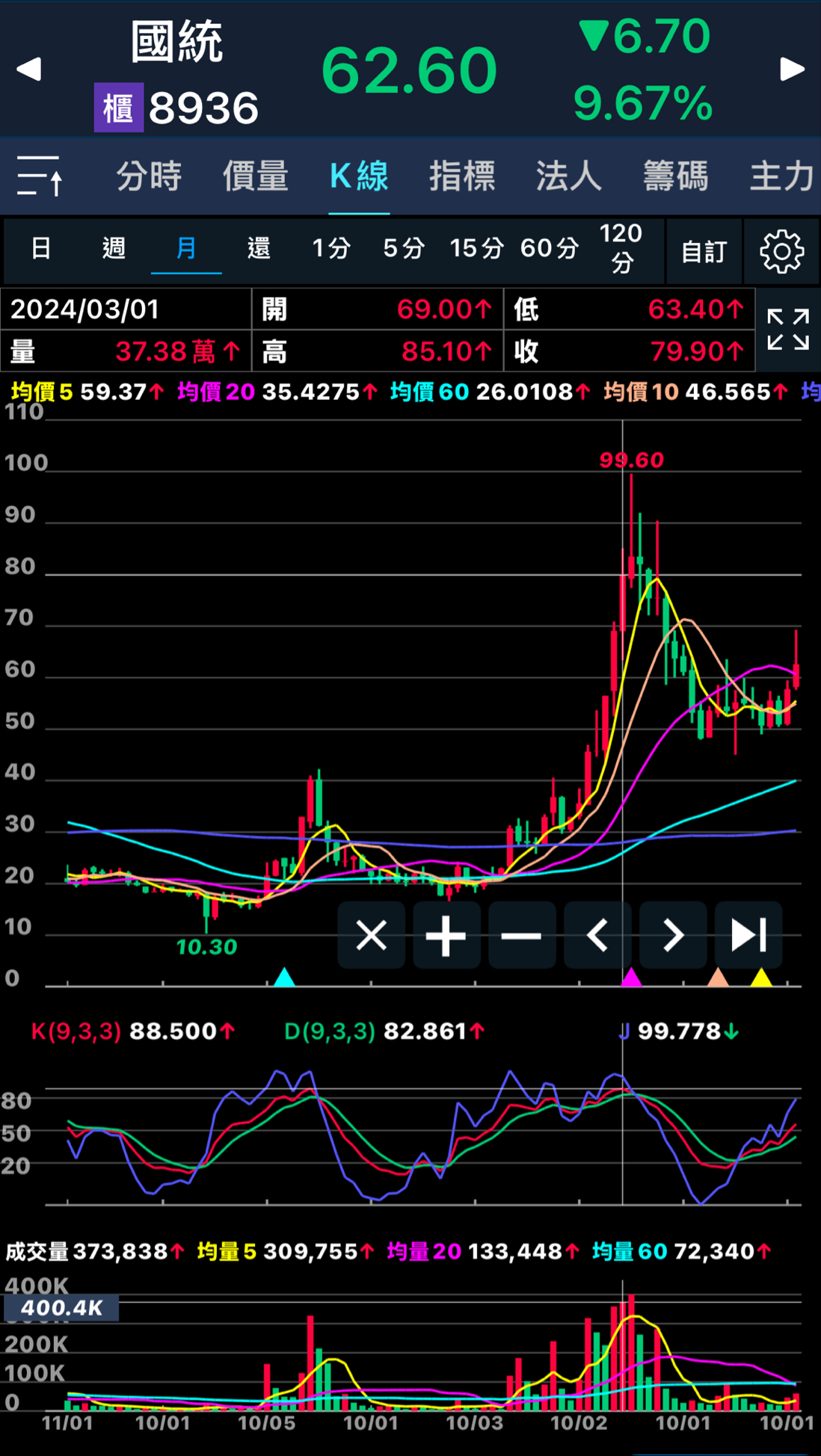The image size is (821, 1456).
Task: Open the sort list icon
Action: tap(40, 176)
